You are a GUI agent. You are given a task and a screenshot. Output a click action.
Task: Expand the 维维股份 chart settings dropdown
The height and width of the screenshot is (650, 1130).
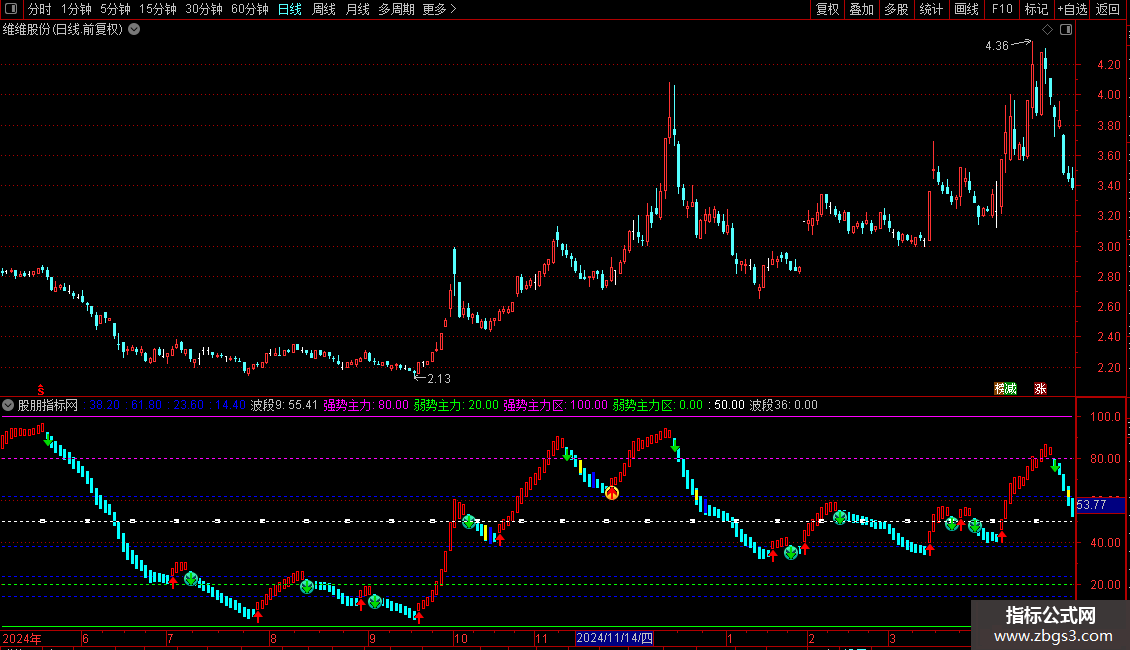(134, 30)
